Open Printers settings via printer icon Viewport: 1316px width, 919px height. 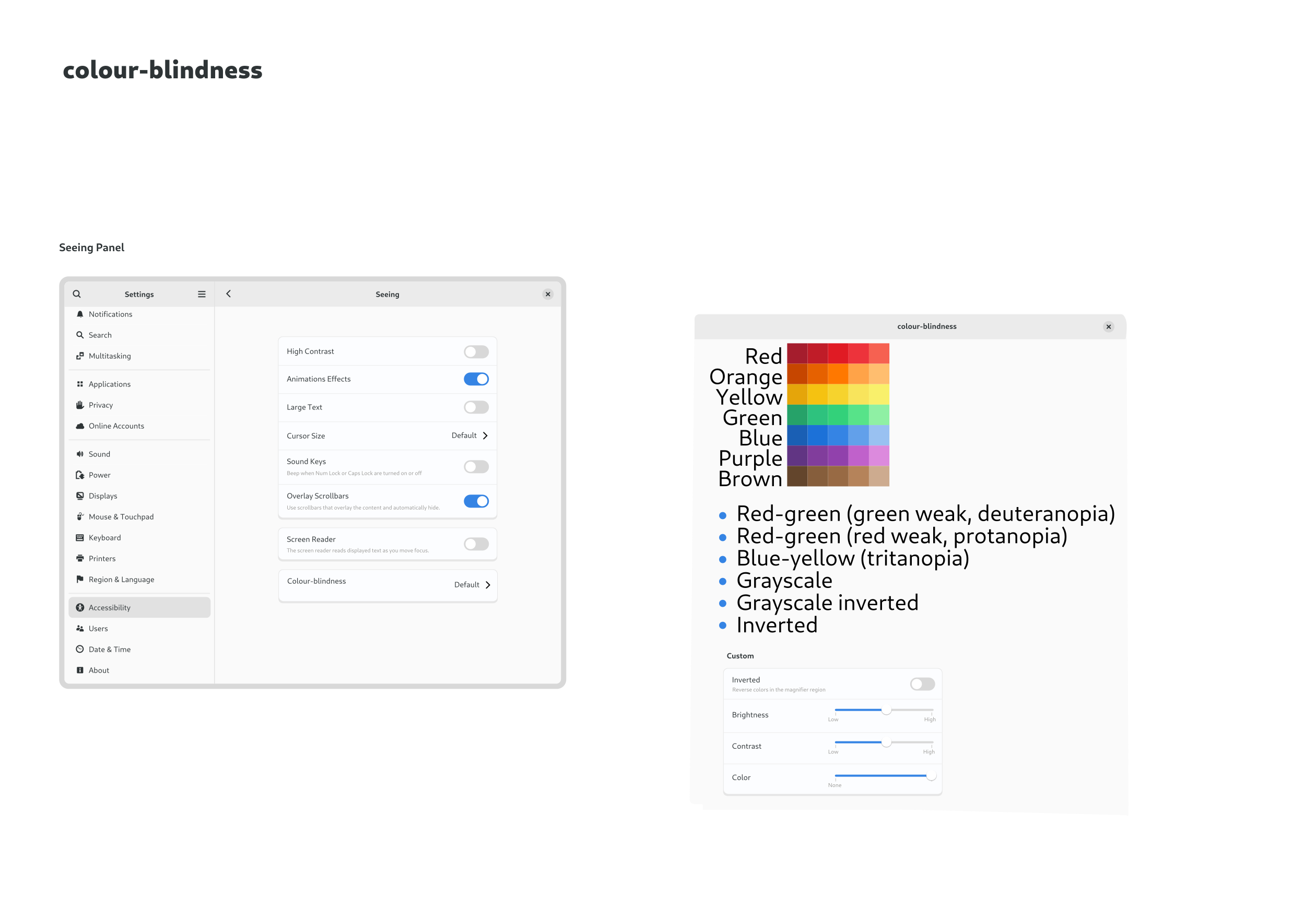coord(80,558)
